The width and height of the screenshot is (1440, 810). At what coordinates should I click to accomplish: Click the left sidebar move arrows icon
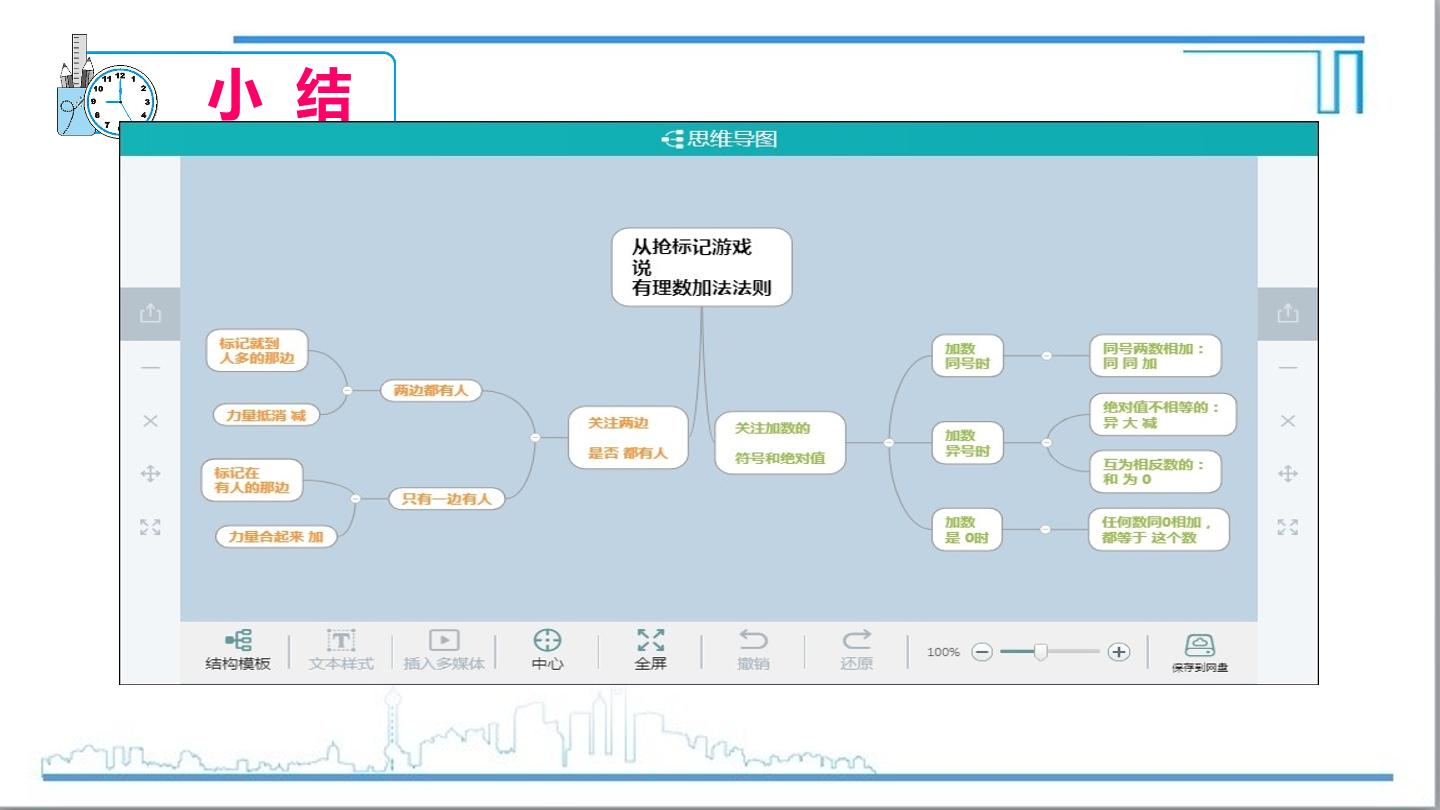[x=150, y=474]
